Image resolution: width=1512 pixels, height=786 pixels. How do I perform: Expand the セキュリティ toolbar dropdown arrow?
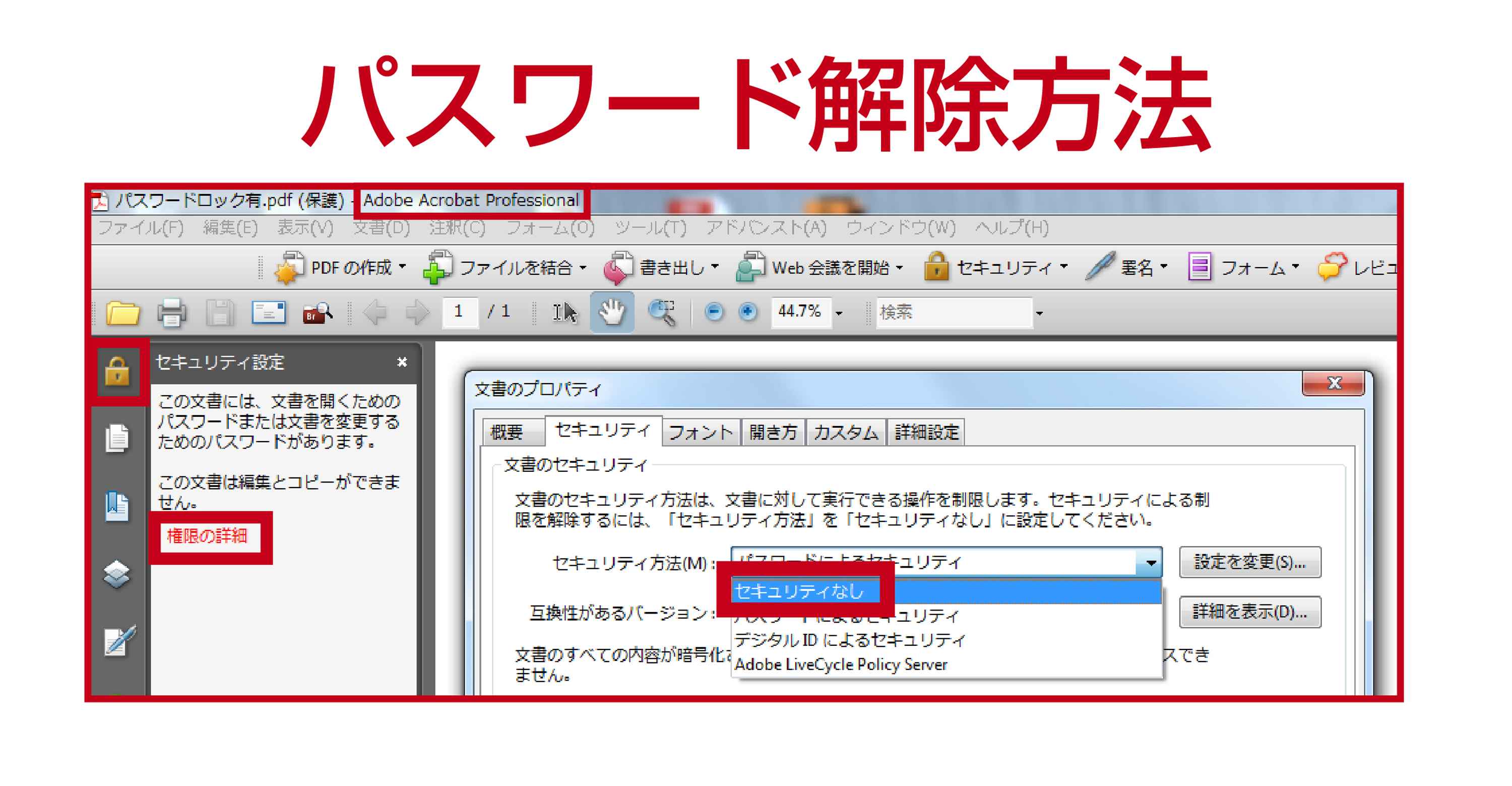pos(1063,267)
